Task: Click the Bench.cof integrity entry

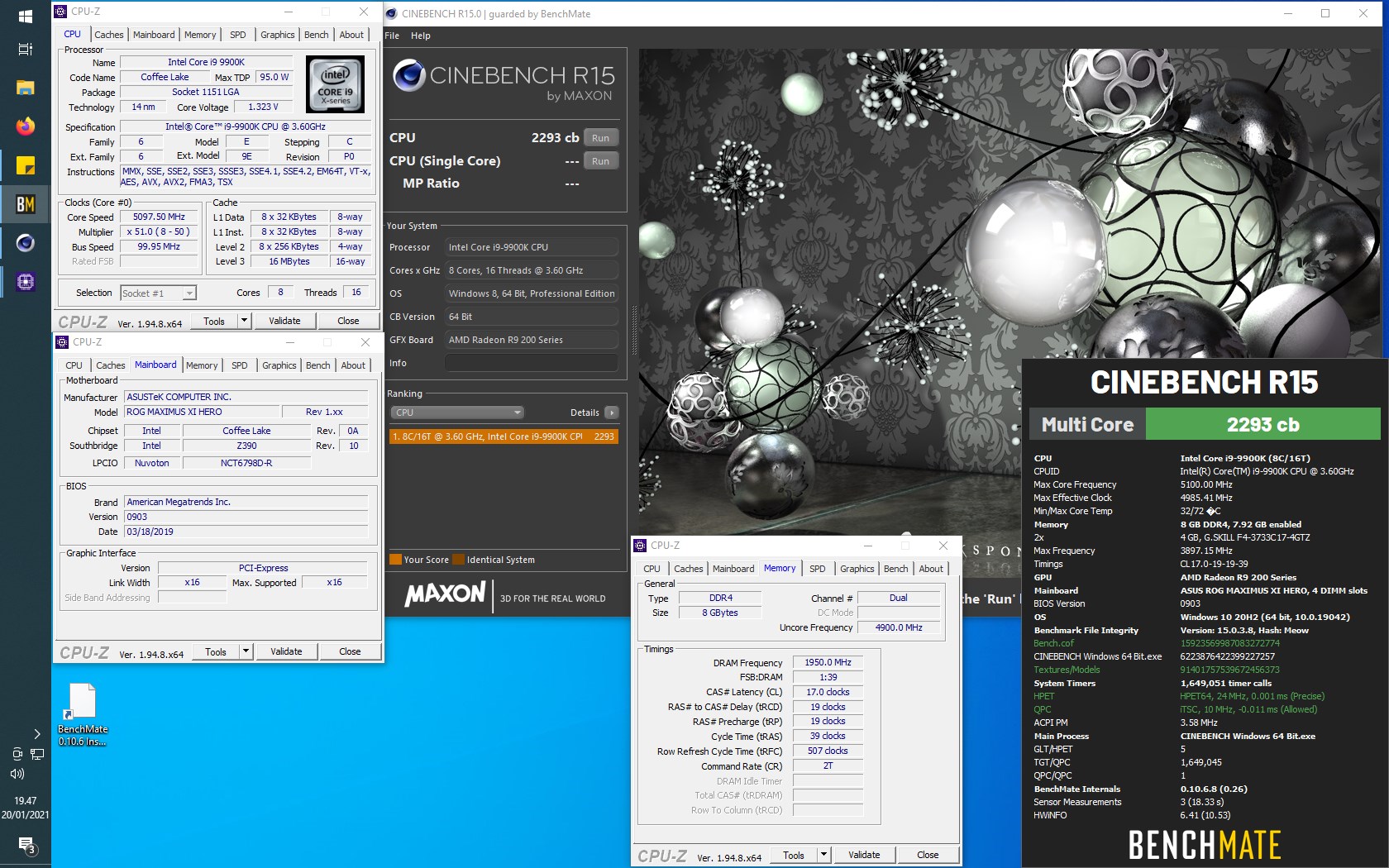Action: click(x=1053, y=643)
